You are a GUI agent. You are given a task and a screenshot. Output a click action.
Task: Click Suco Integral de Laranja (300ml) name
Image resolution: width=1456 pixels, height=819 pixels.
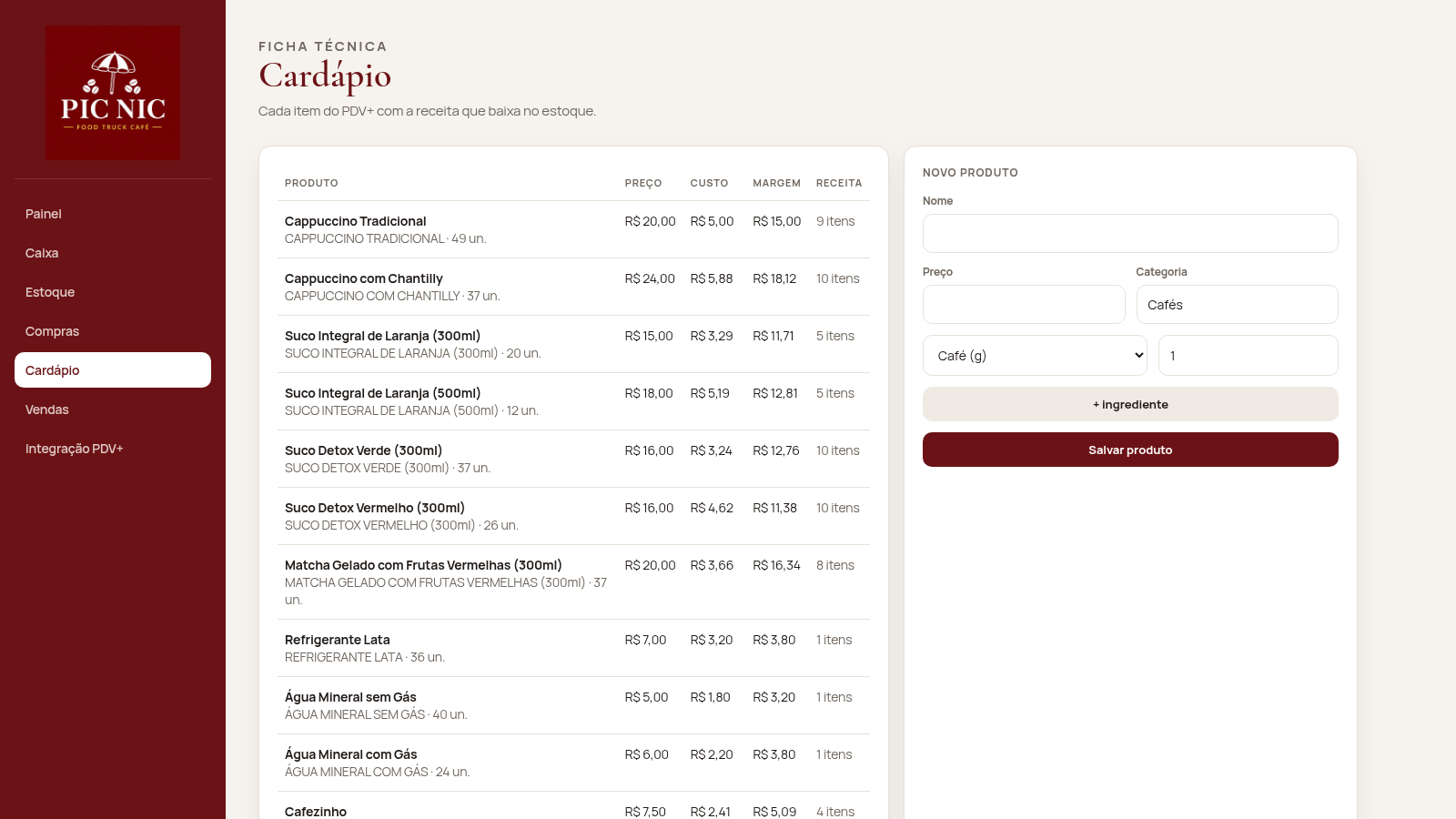point(382,336)
